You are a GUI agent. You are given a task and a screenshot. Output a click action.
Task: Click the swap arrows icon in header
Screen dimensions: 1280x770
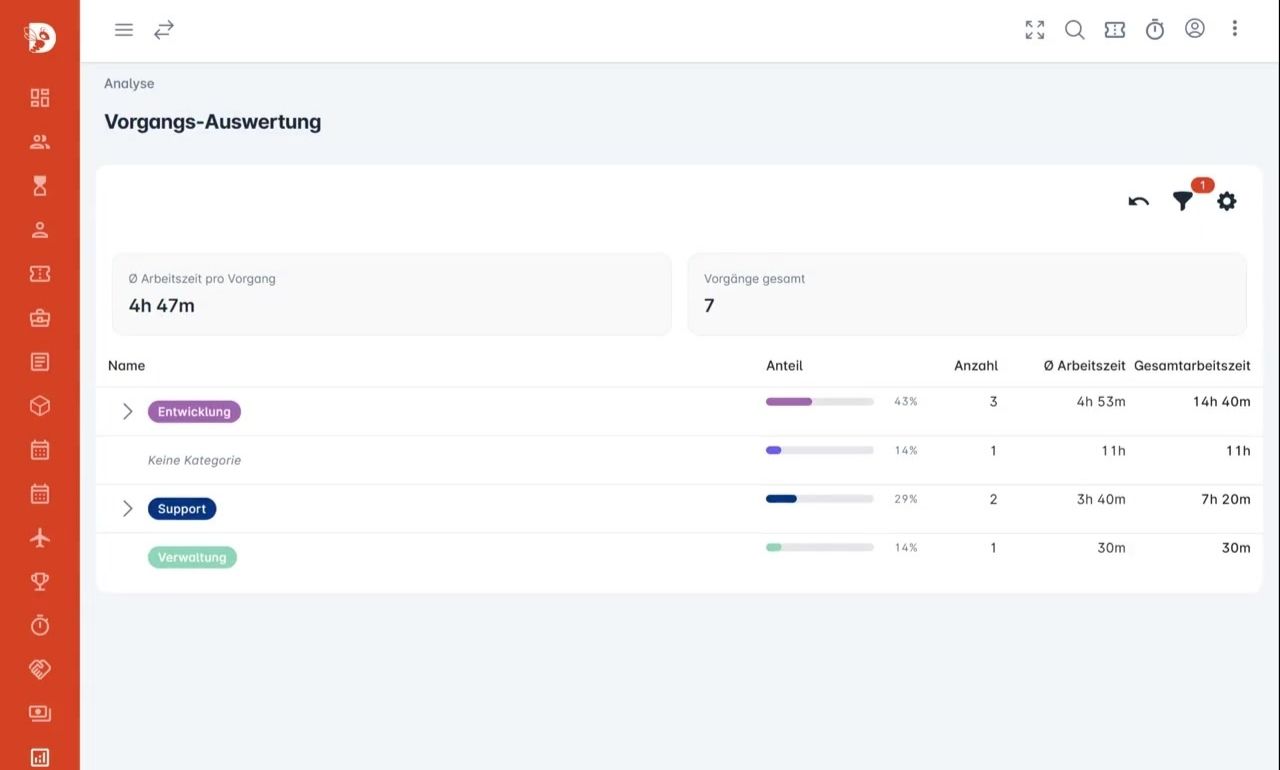click(164, 30)
